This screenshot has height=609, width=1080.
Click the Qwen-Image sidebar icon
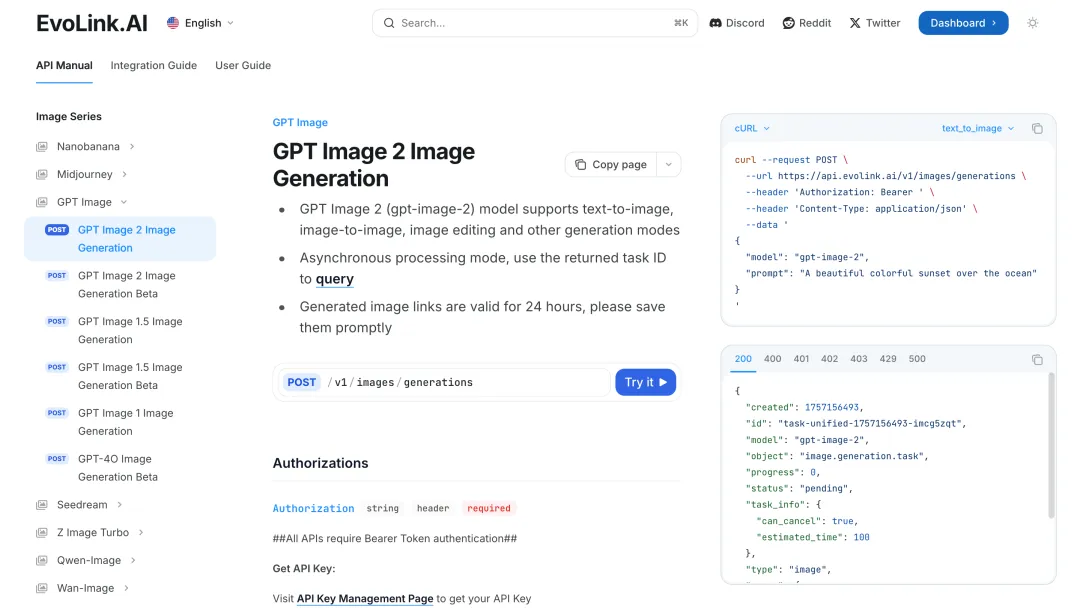tap(42, 560)
